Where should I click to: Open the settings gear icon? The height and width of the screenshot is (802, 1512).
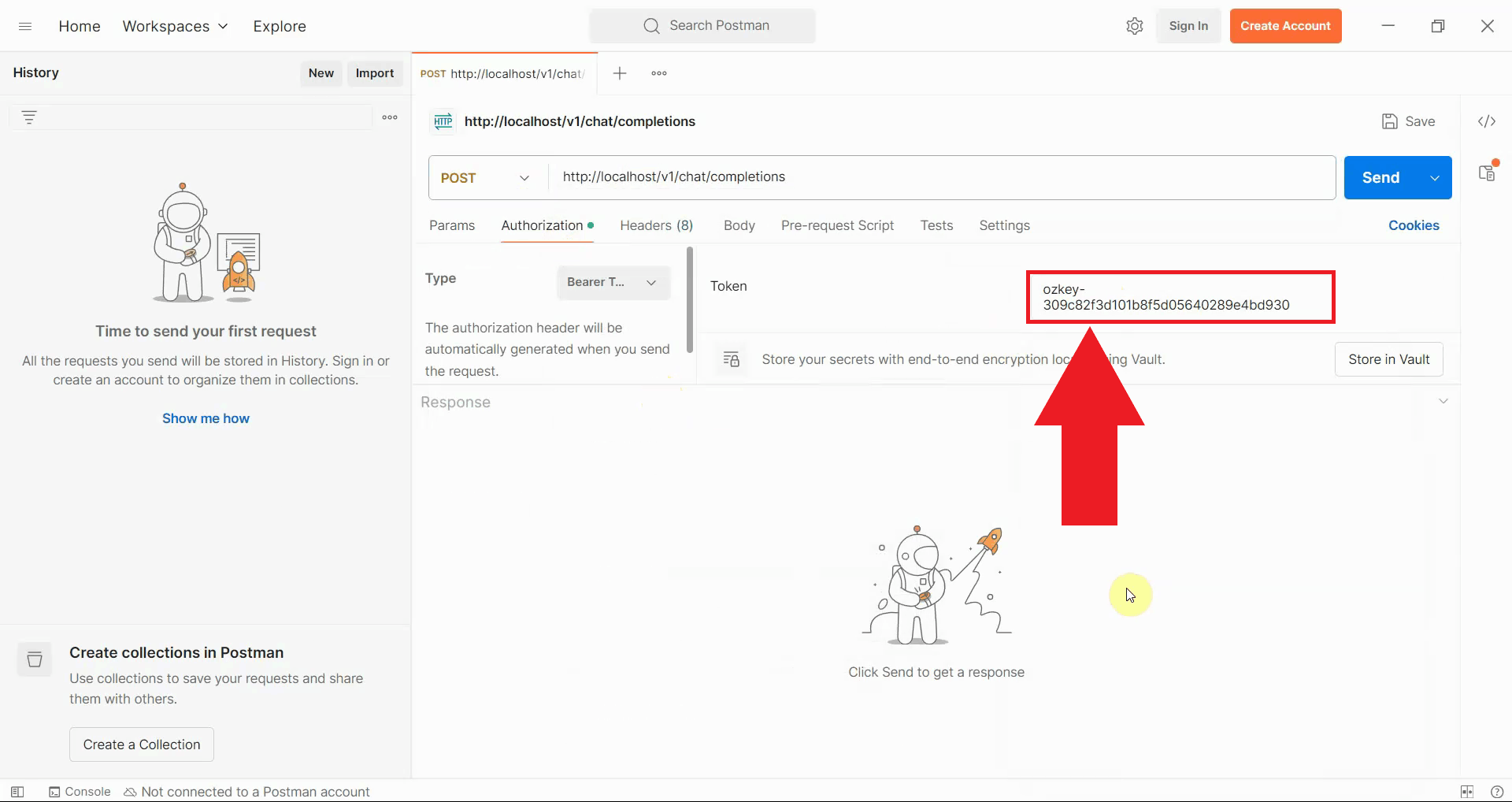[x=1134, y=26]
